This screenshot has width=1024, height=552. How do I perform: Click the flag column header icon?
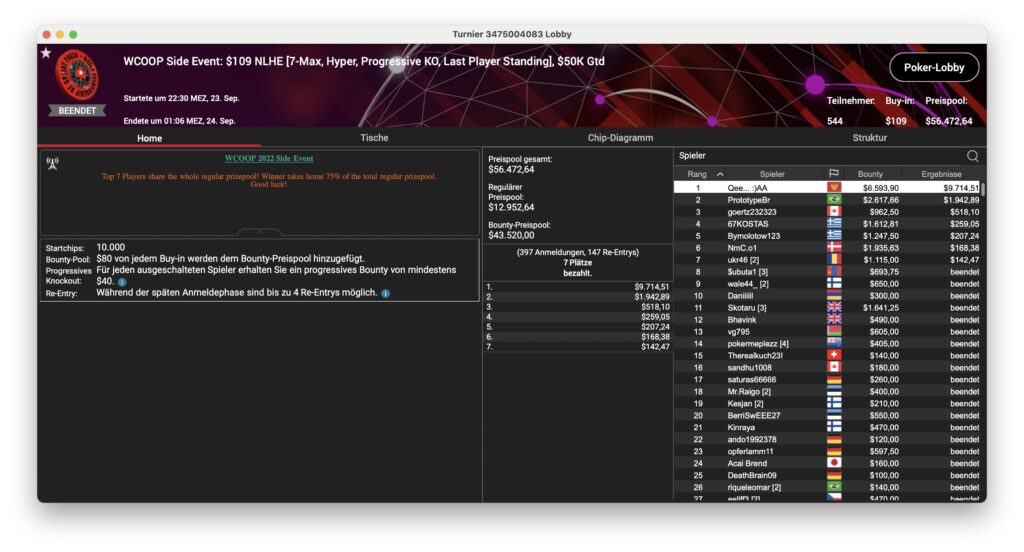(833, 174)
